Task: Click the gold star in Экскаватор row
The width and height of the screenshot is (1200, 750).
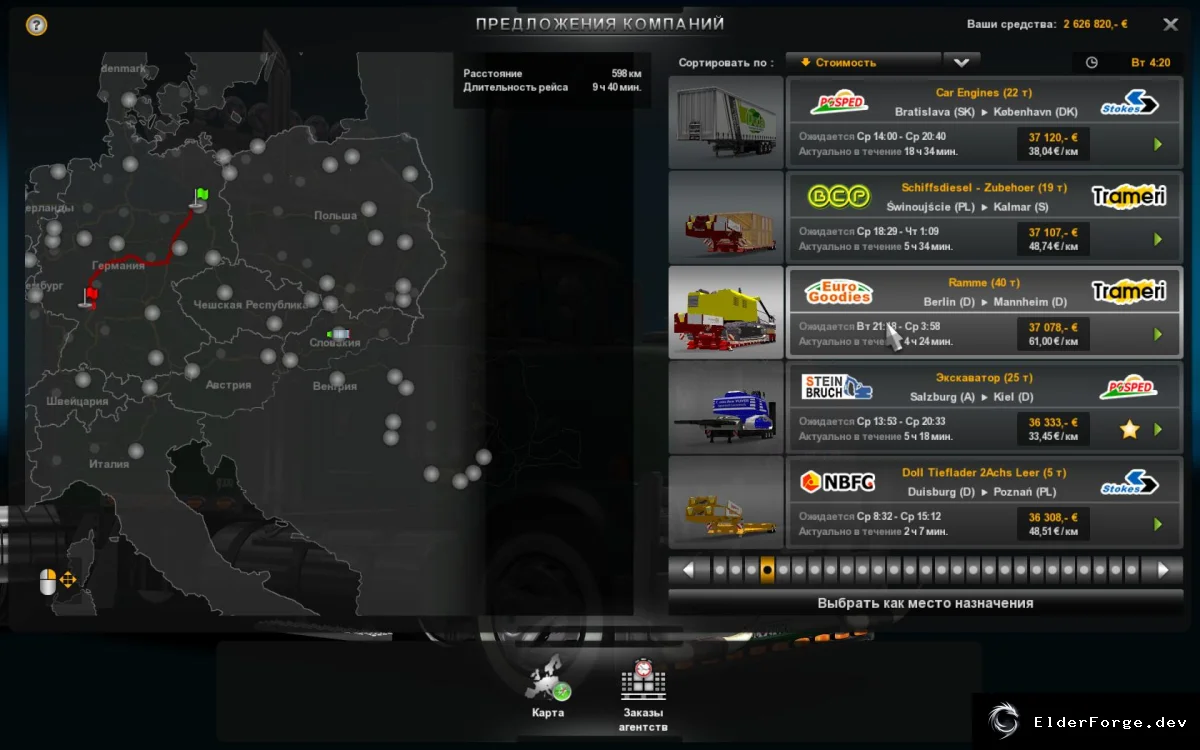Action: (1129, 429)
